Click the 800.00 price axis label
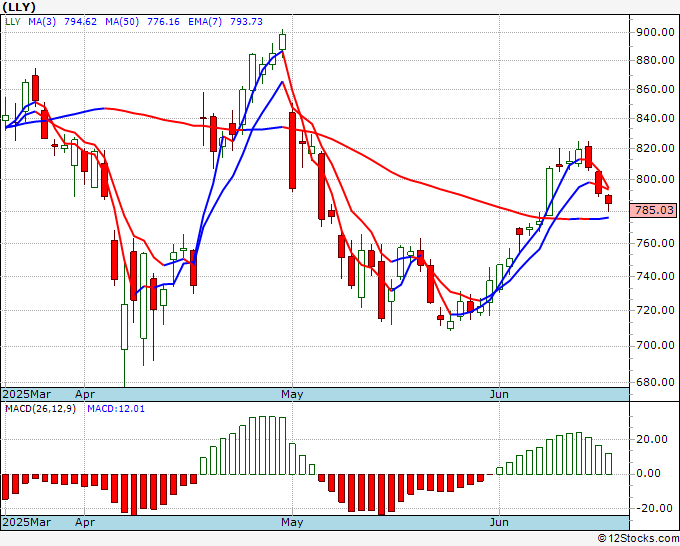 click(x=655, y=180)
